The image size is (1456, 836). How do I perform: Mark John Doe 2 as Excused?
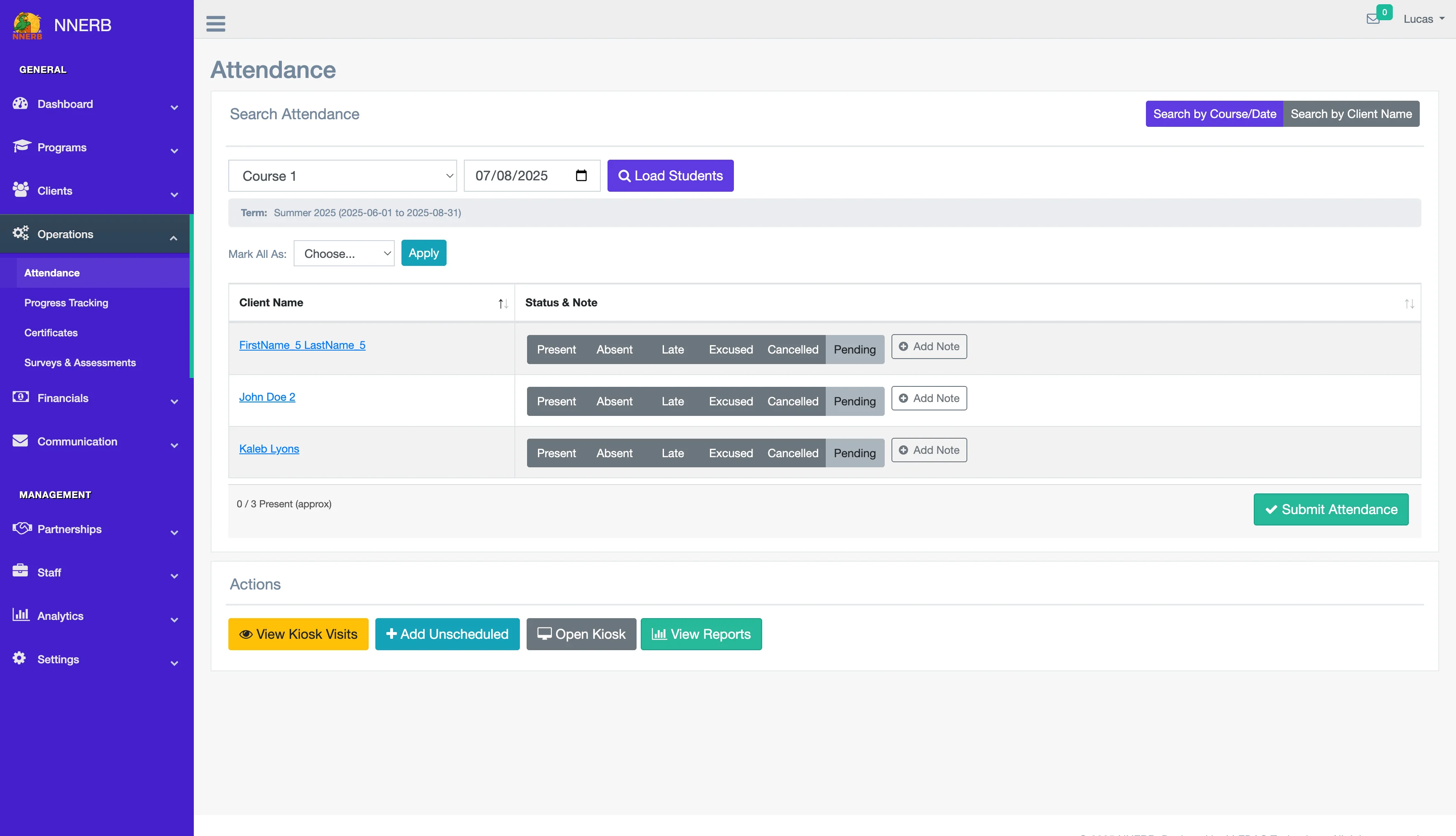coord(731,401)
